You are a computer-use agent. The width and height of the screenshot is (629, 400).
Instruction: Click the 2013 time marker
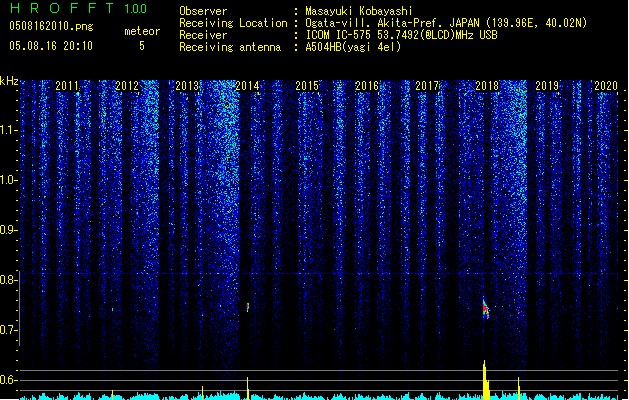click(x=187, y=86)
